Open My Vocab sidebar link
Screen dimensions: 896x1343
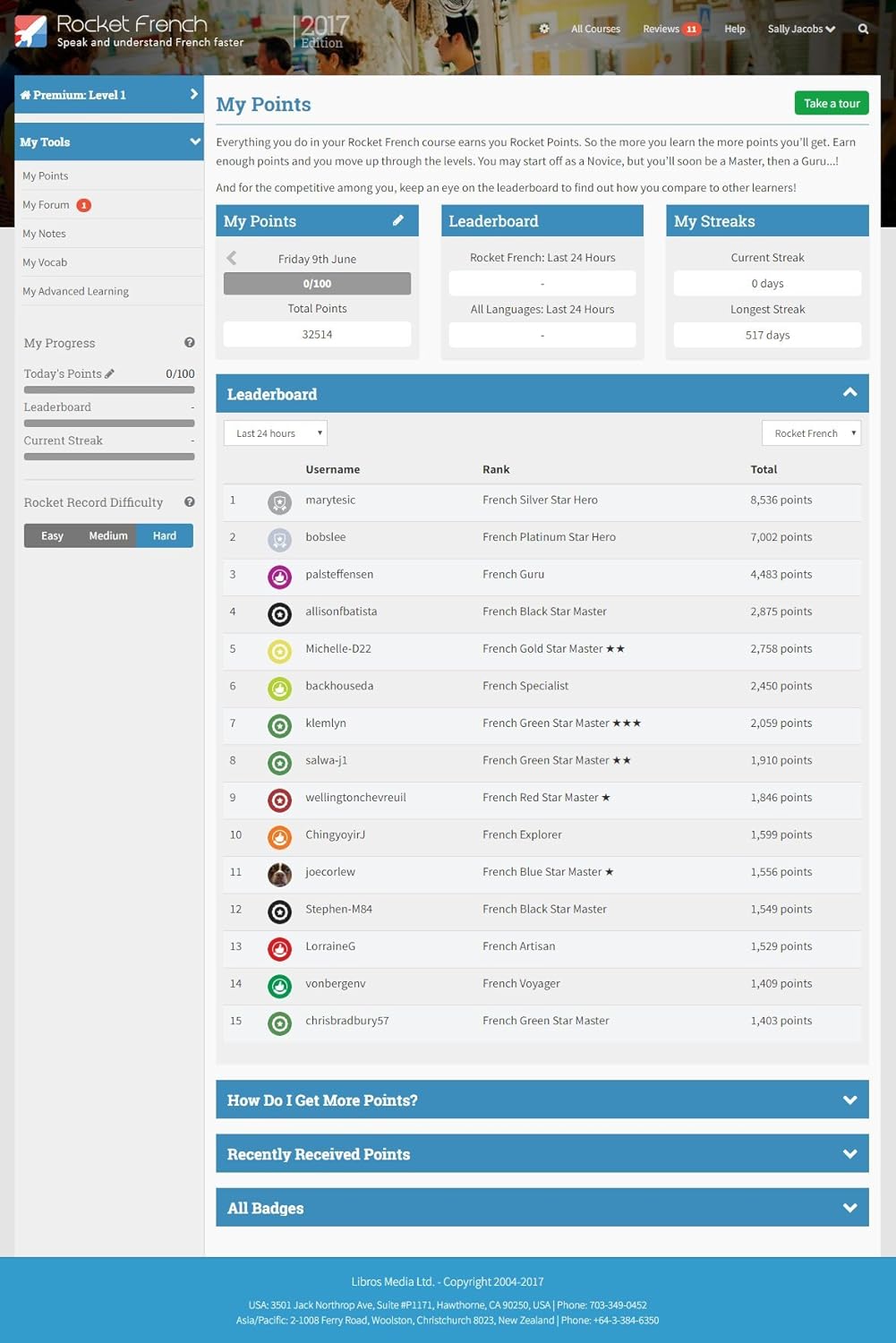pos(45,262)
